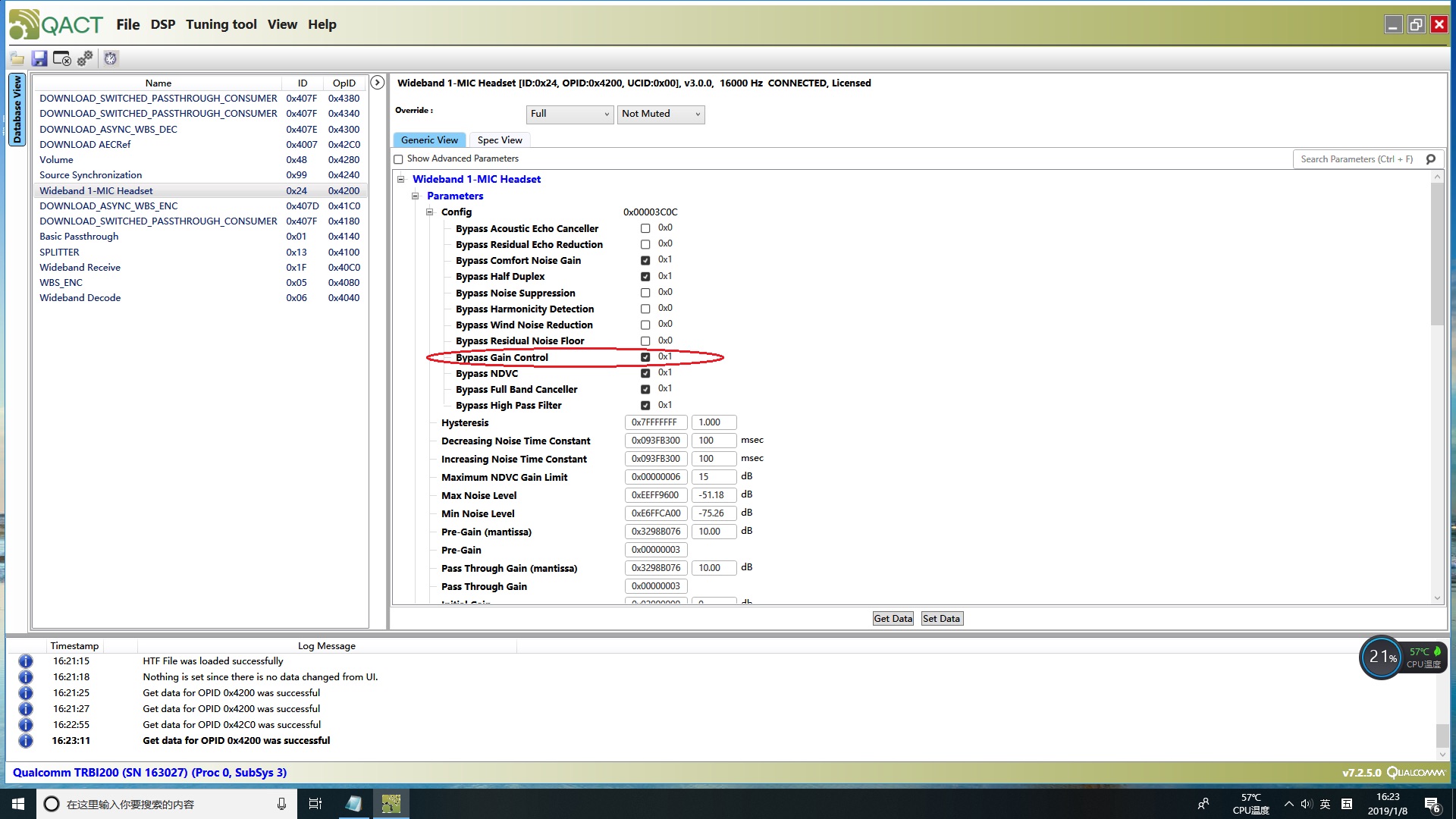Open the 'Not Muted' dropdown
Screen dimensions: 1456x819
(661, 114)
